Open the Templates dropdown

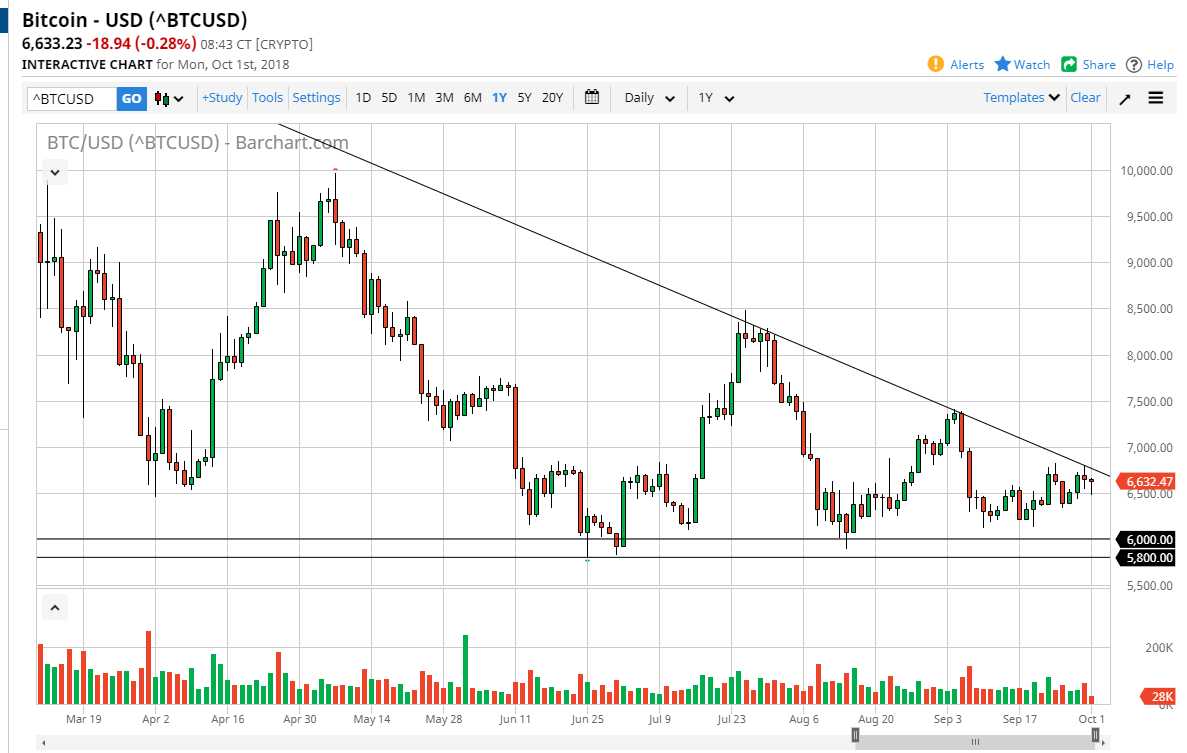point(1017,97)
